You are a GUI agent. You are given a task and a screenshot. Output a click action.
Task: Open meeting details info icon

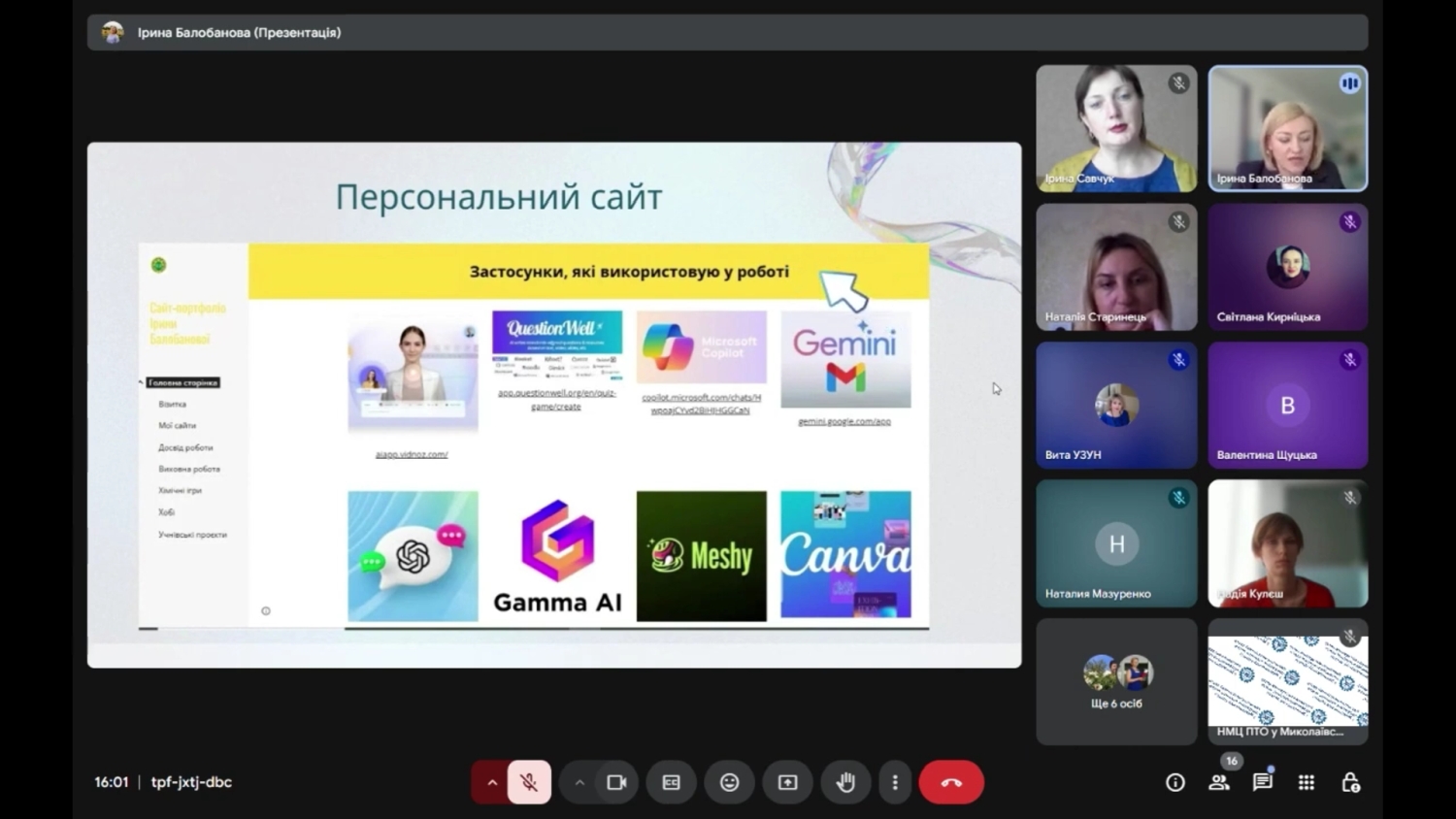tap(1175, 782)
